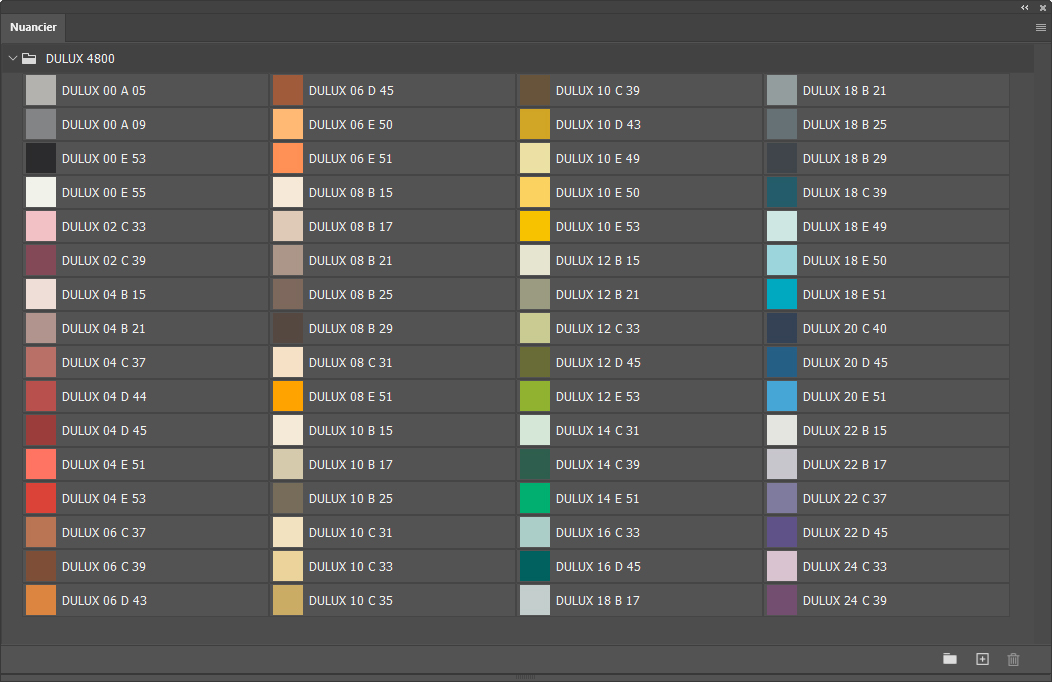Select the DULUX 00 A 05 swatch

pos(41,91)
